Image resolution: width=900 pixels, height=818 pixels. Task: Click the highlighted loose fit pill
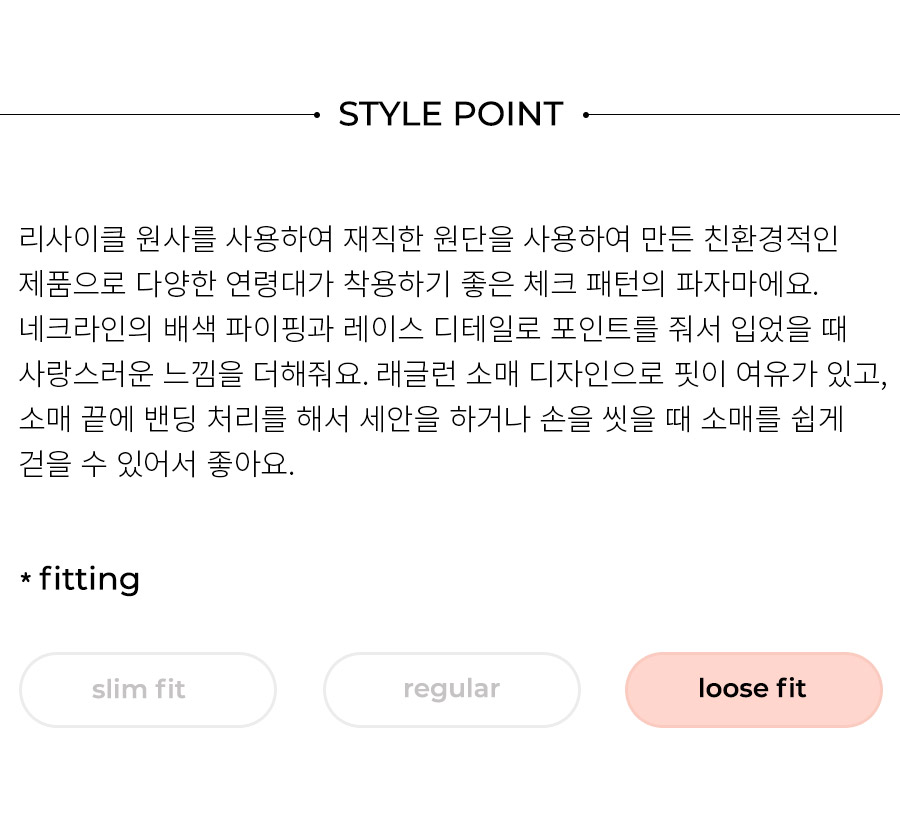coord(754,689)
